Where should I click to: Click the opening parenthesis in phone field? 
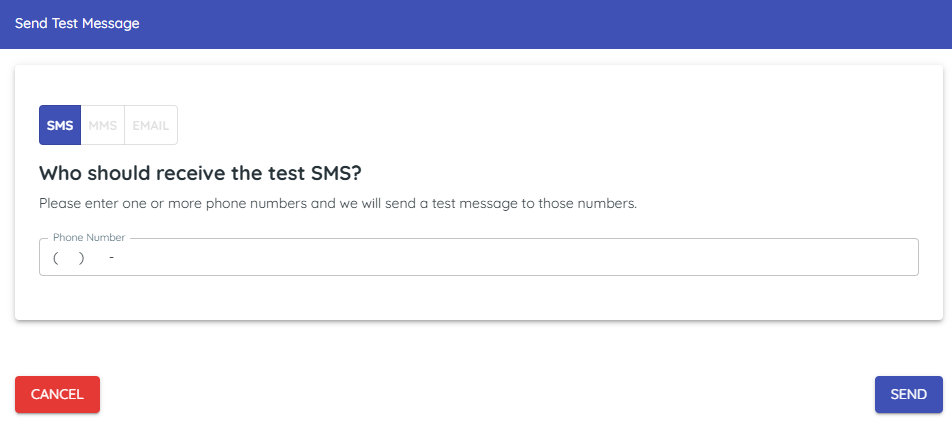(x=56, y=258)
